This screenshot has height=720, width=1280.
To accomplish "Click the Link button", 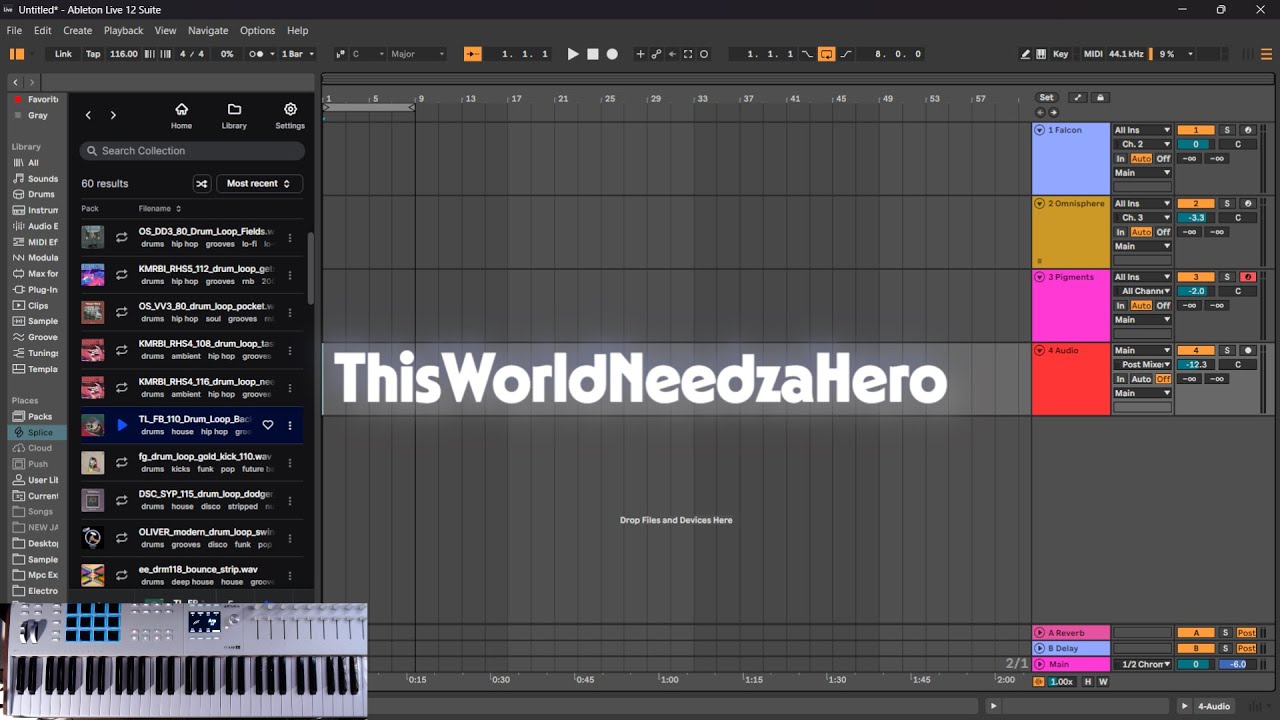I will (63, 54).
